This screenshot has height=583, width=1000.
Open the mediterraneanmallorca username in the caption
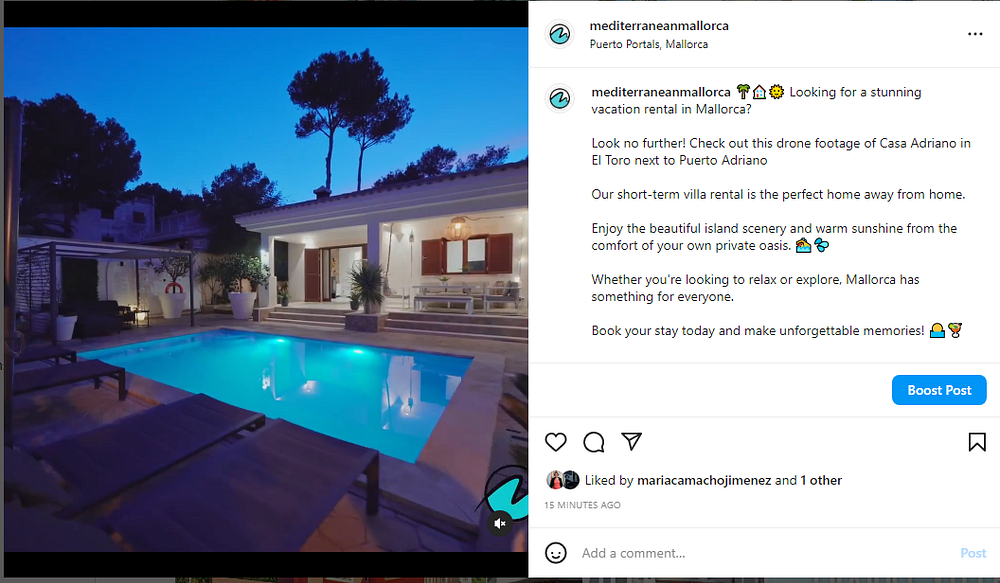tap(661, 92)
